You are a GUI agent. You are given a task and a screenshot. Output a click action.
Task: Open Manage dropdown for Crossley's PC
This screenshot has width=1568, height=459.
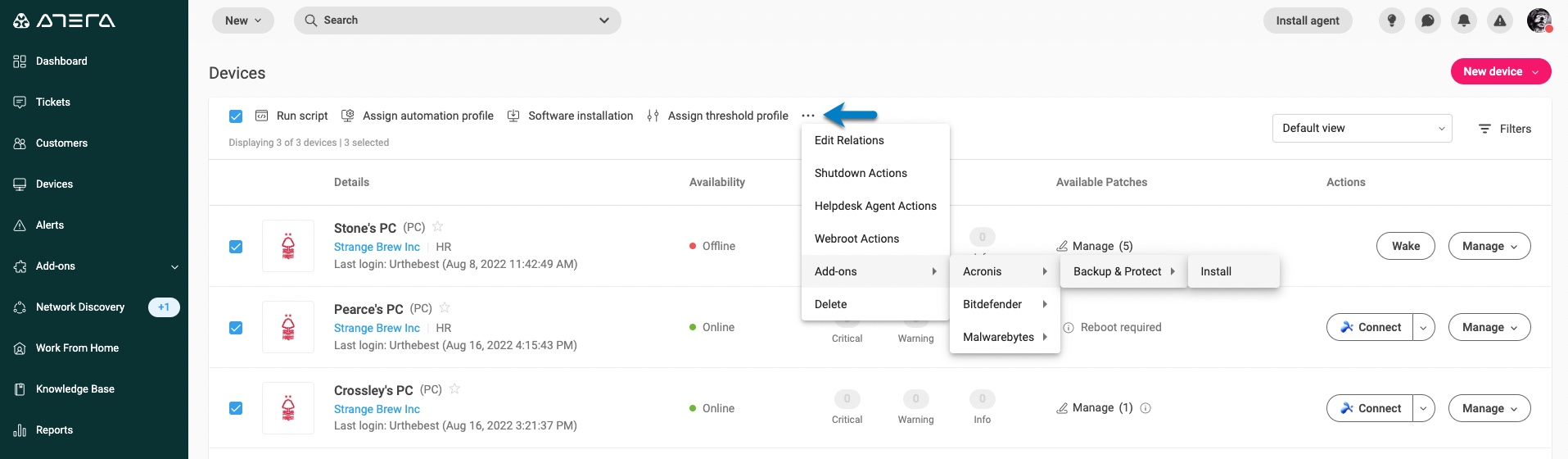coord(1489,408)
